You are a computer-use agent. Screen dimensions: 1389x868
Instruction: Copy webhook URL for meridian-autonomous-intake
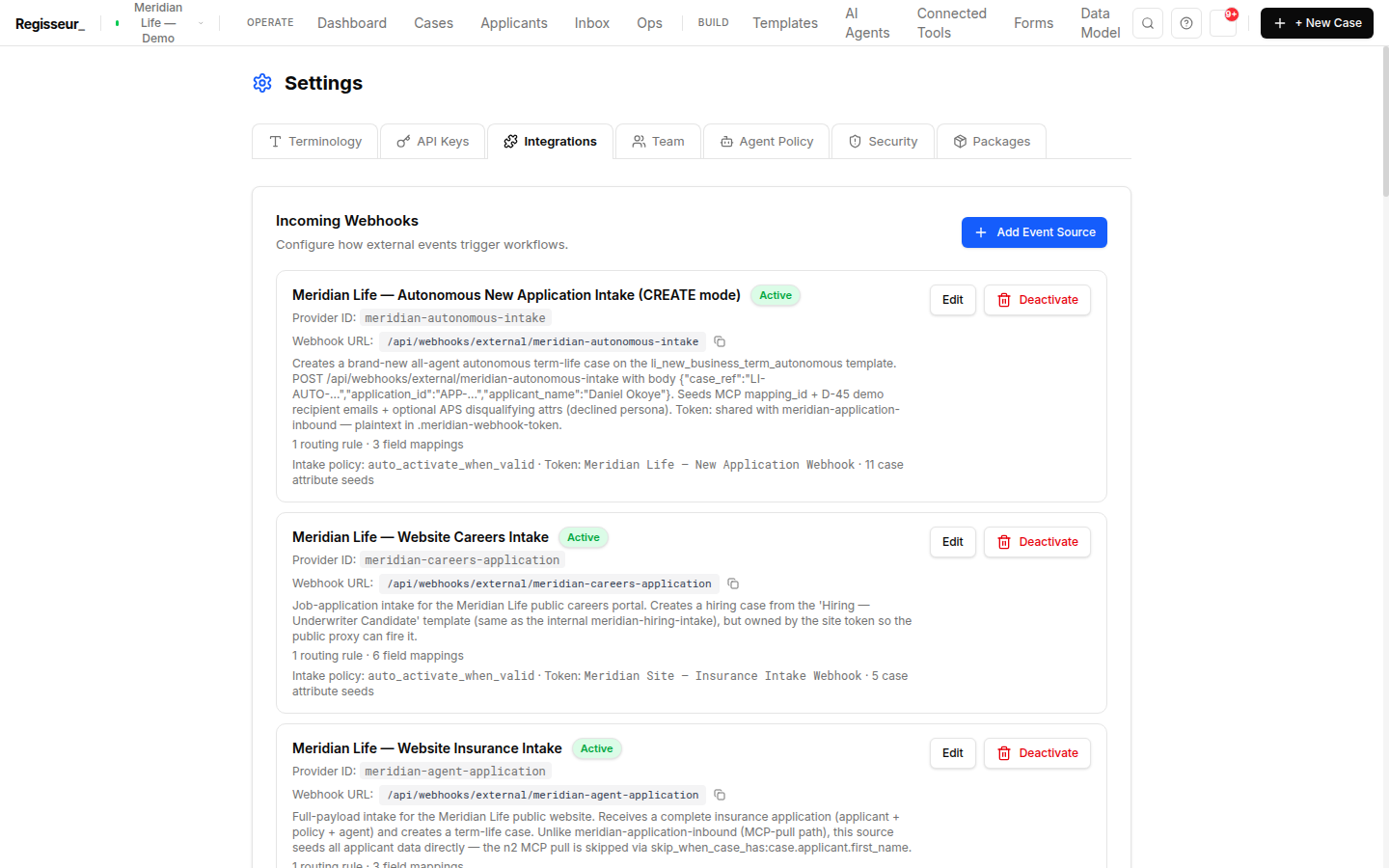[x=720, y=341]
